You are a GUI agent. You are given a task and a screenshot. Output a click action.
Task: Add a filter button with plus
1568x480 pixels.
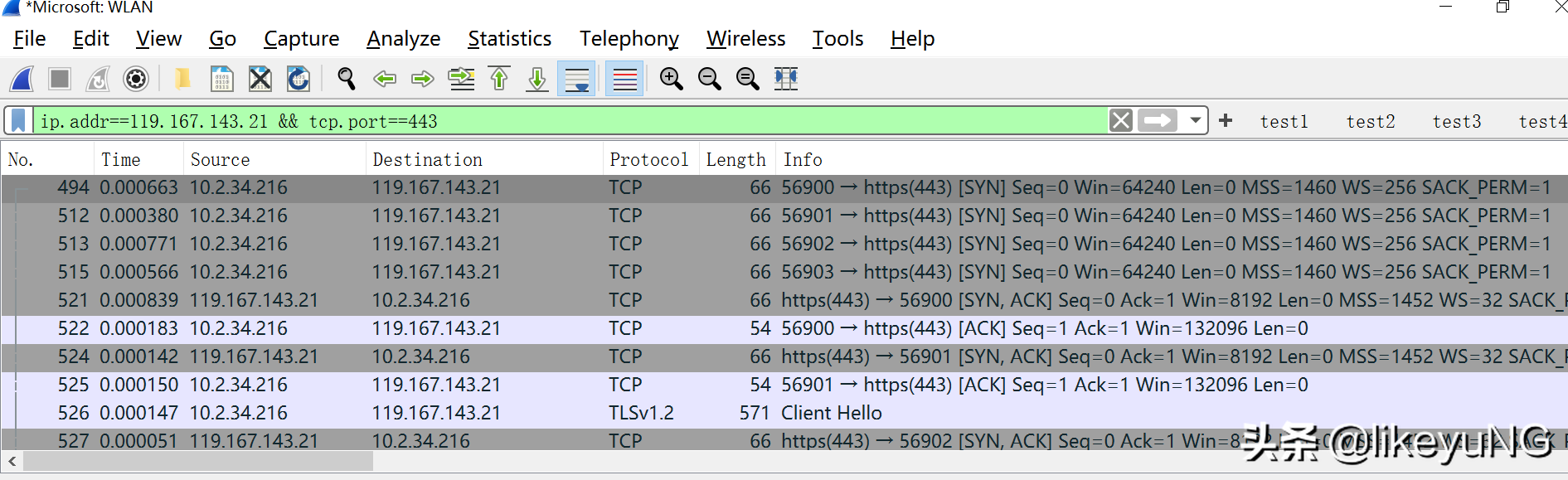pos(1226,121)
